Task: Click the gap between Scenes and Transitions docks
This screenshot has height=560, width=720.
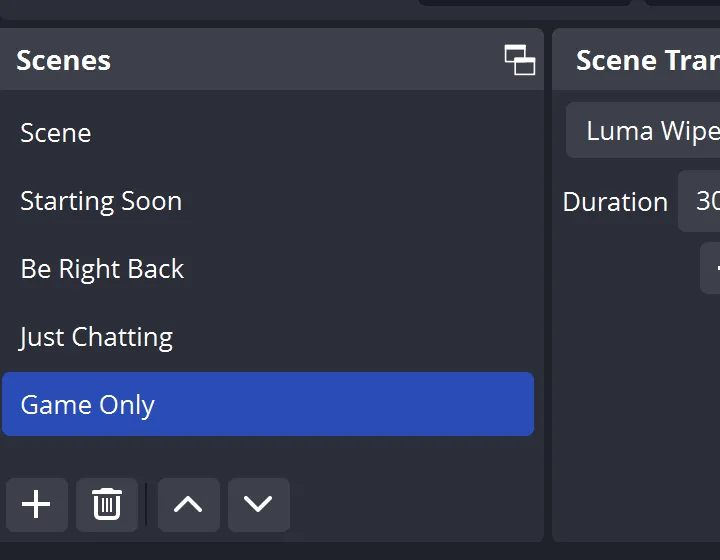Action: point(548,300)
